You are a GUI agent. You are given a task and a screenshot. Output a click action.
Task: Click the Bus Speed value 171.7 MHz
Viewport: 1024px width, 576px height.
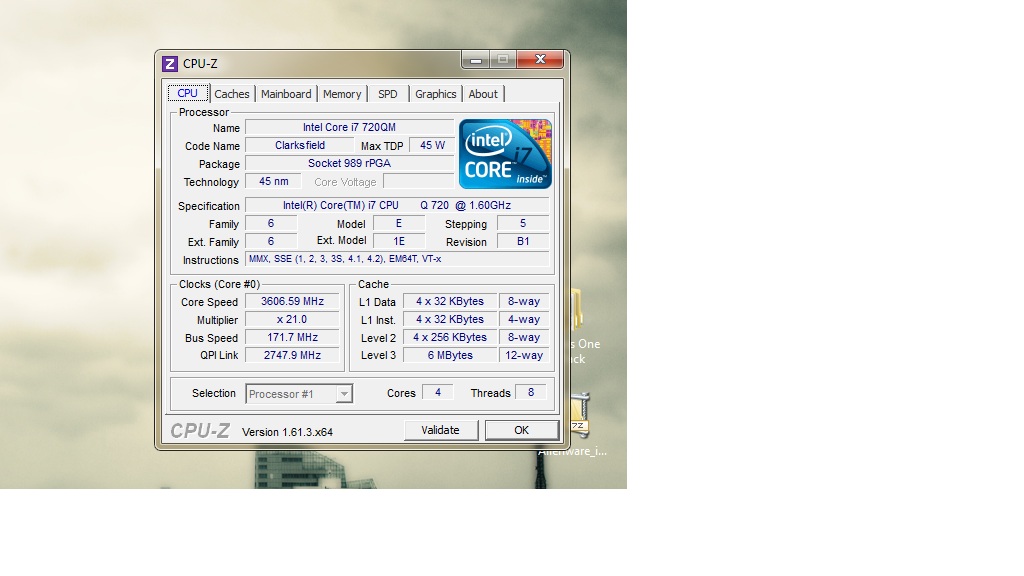pyautogui.click(x=292, y=338)
